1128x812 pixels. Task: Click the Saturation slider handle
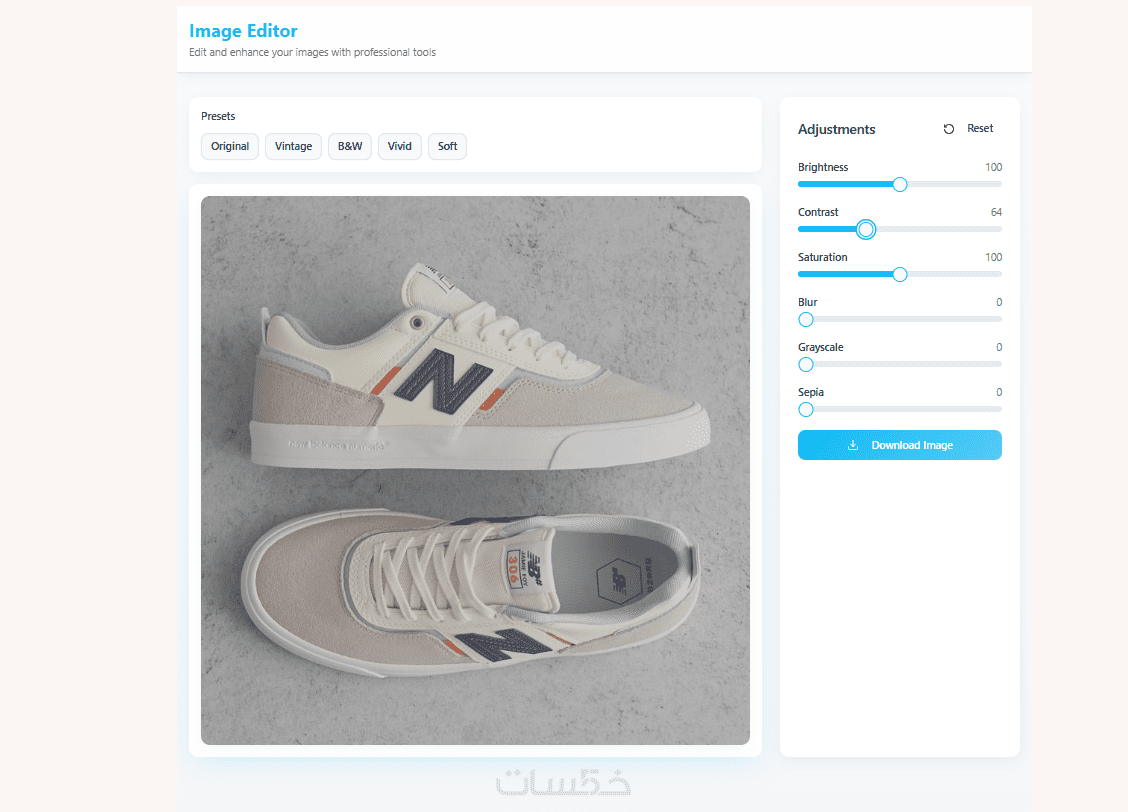click(x=900, y=274)
